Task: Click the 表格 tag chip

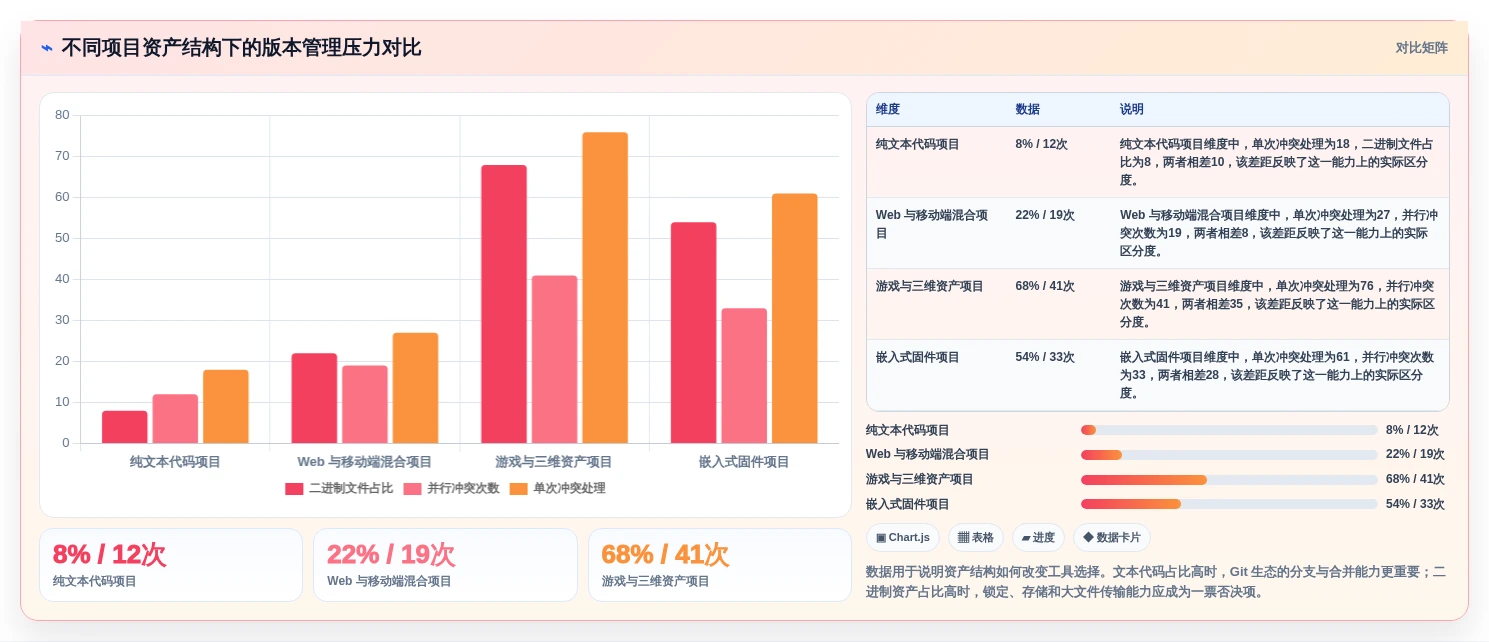Action: click(x=976, y=537)
